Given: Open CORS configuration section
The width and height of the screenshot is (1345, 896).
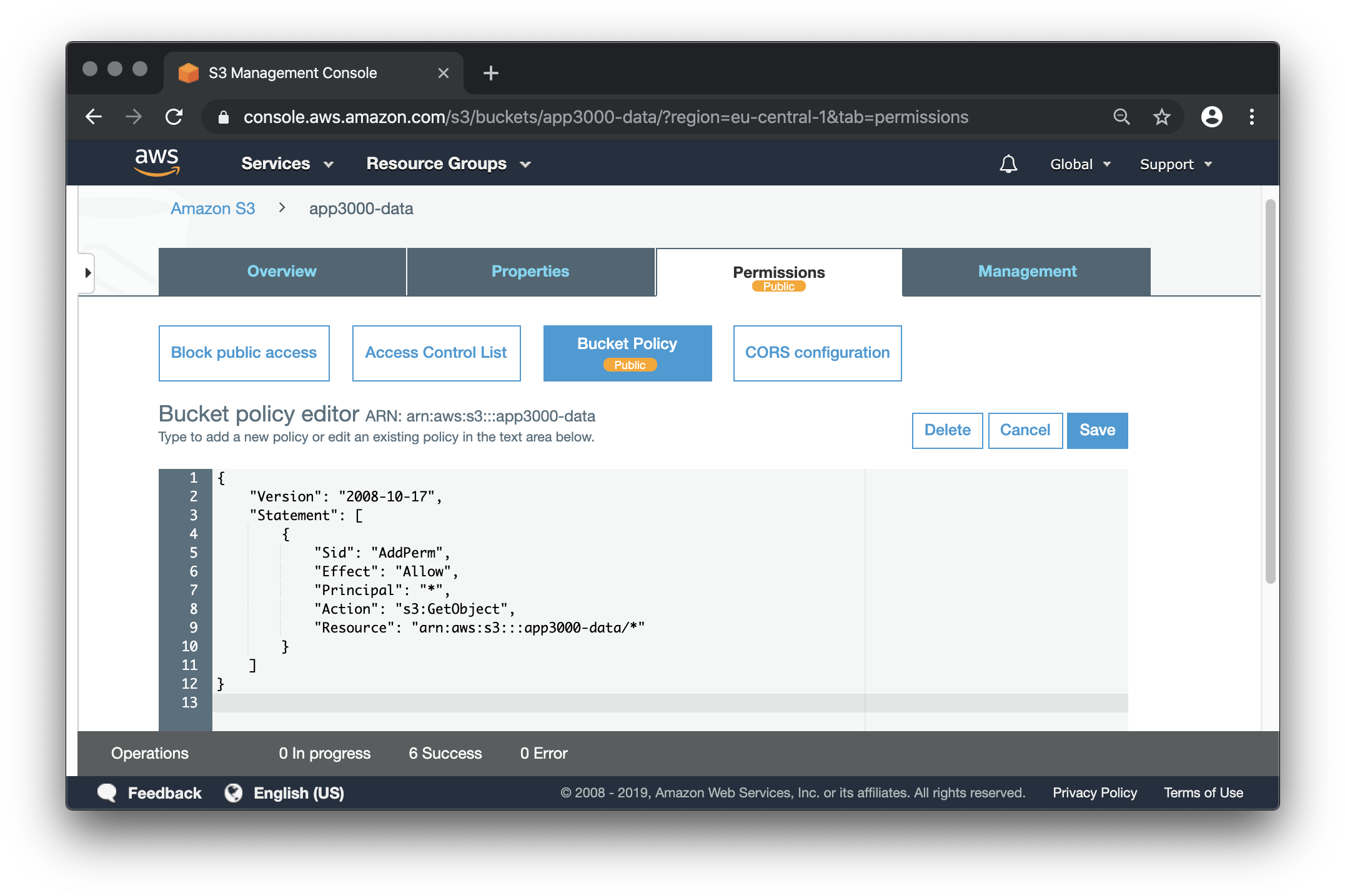Looking at the screenshot, I should click(x=817, y=353).
